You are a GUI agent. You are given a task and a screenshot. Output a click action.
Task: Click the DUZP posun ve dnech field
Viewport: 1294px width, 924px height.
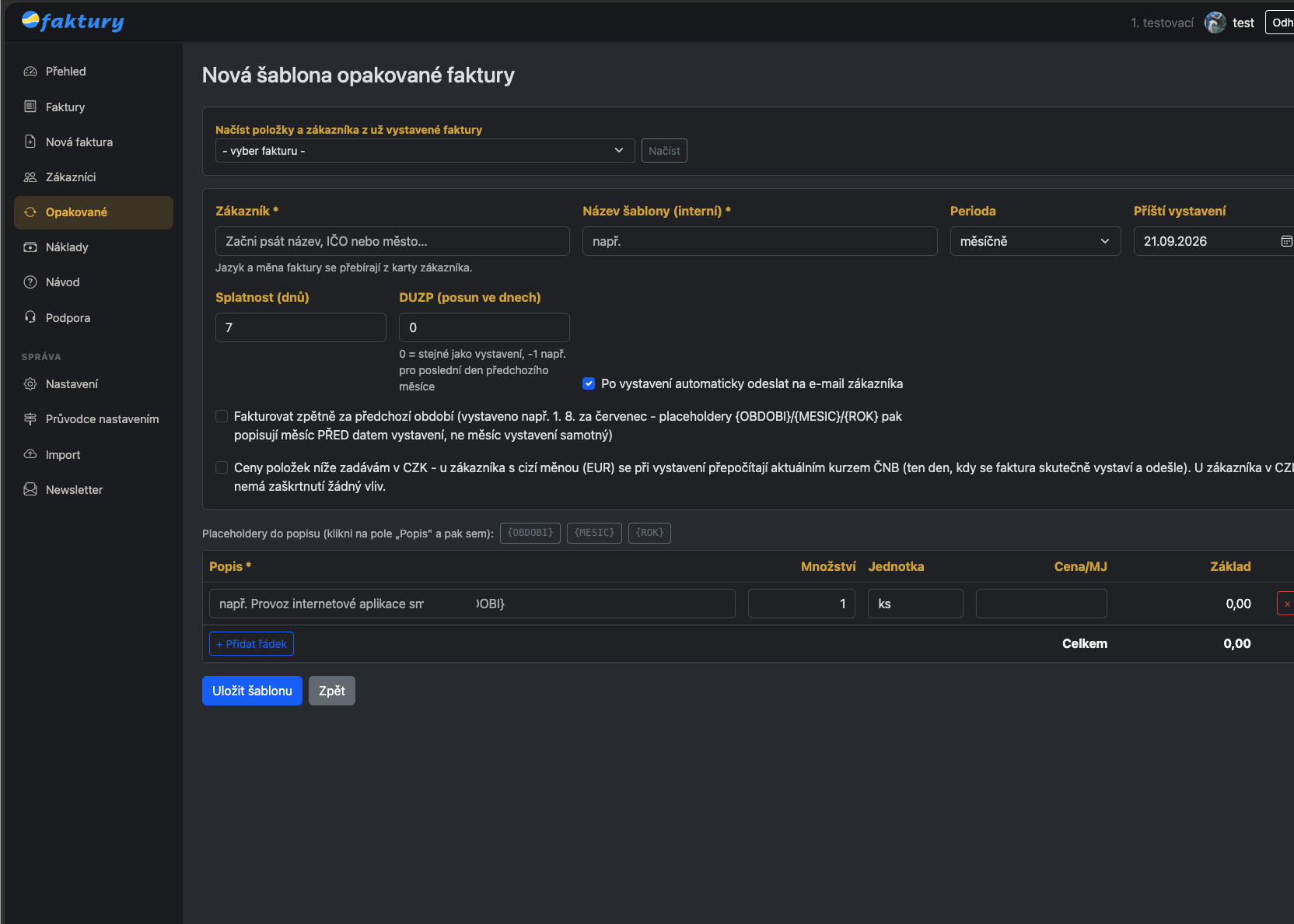tap(484, 327)
